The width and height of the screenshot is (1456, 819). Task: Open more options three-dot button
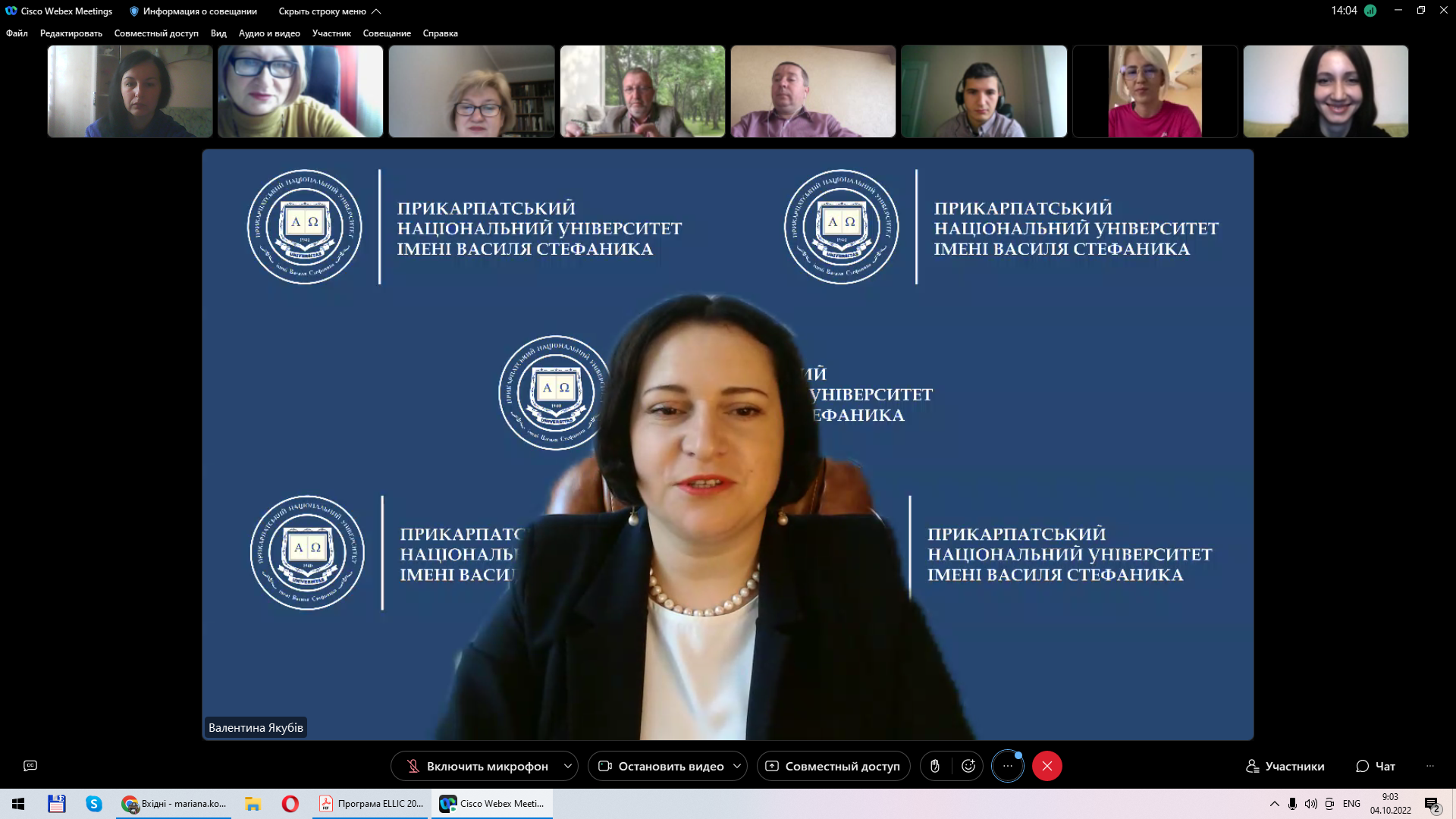click(1008, 766)
